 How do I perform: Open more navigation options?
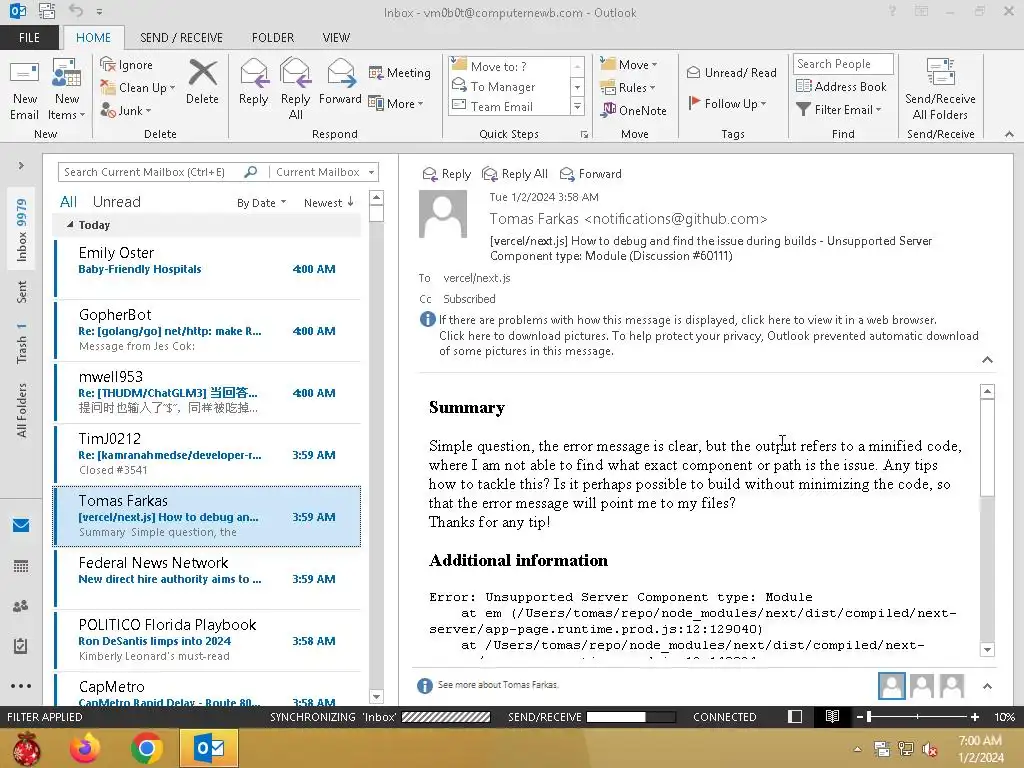21,686
